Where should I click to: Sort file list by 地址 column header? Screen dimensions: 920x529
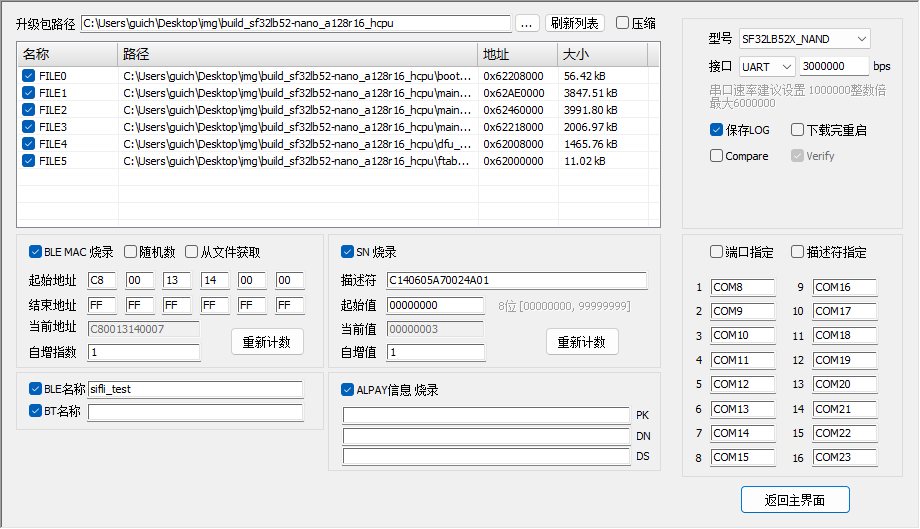pyautogui.click(x=517, y=54)
